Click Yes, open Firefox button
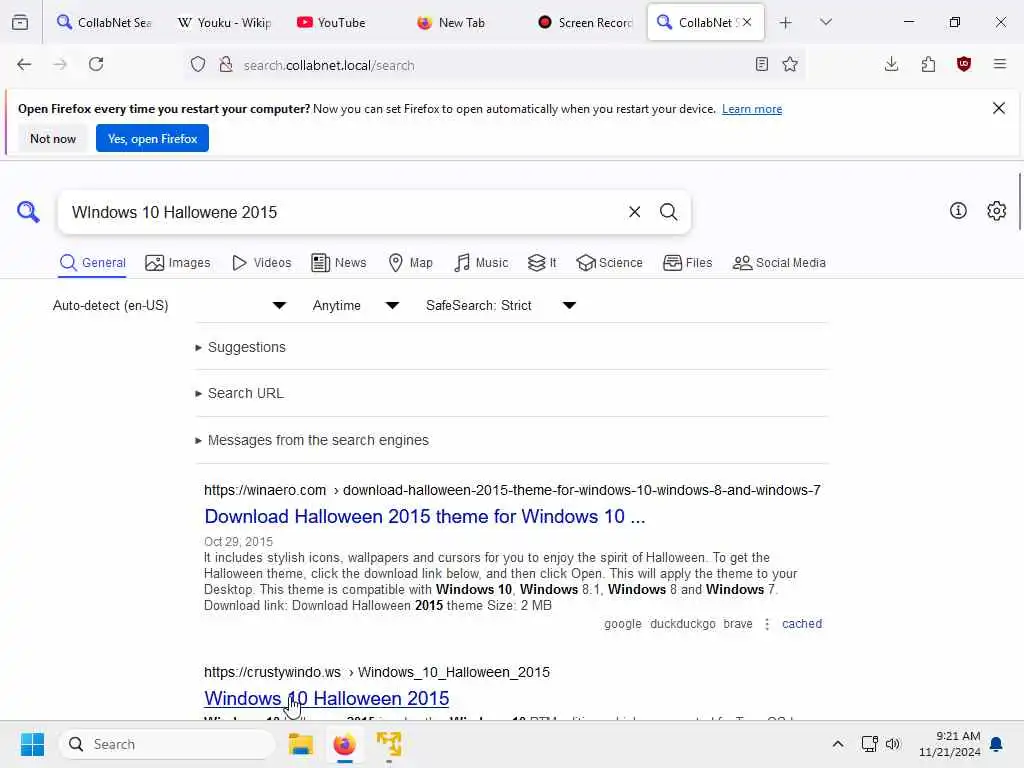Viewport: 1024px width, 768px height. click(152, 138)
